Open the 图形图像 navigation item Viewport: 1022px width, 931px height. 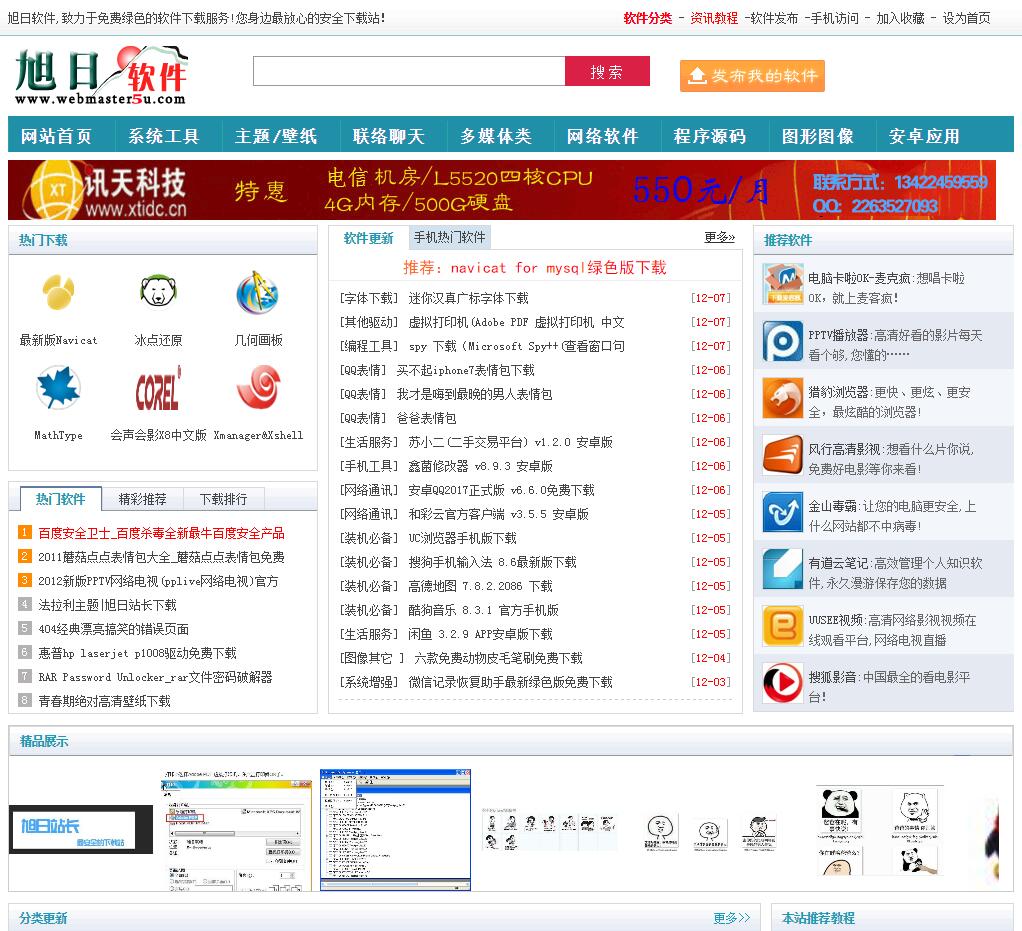817,136
